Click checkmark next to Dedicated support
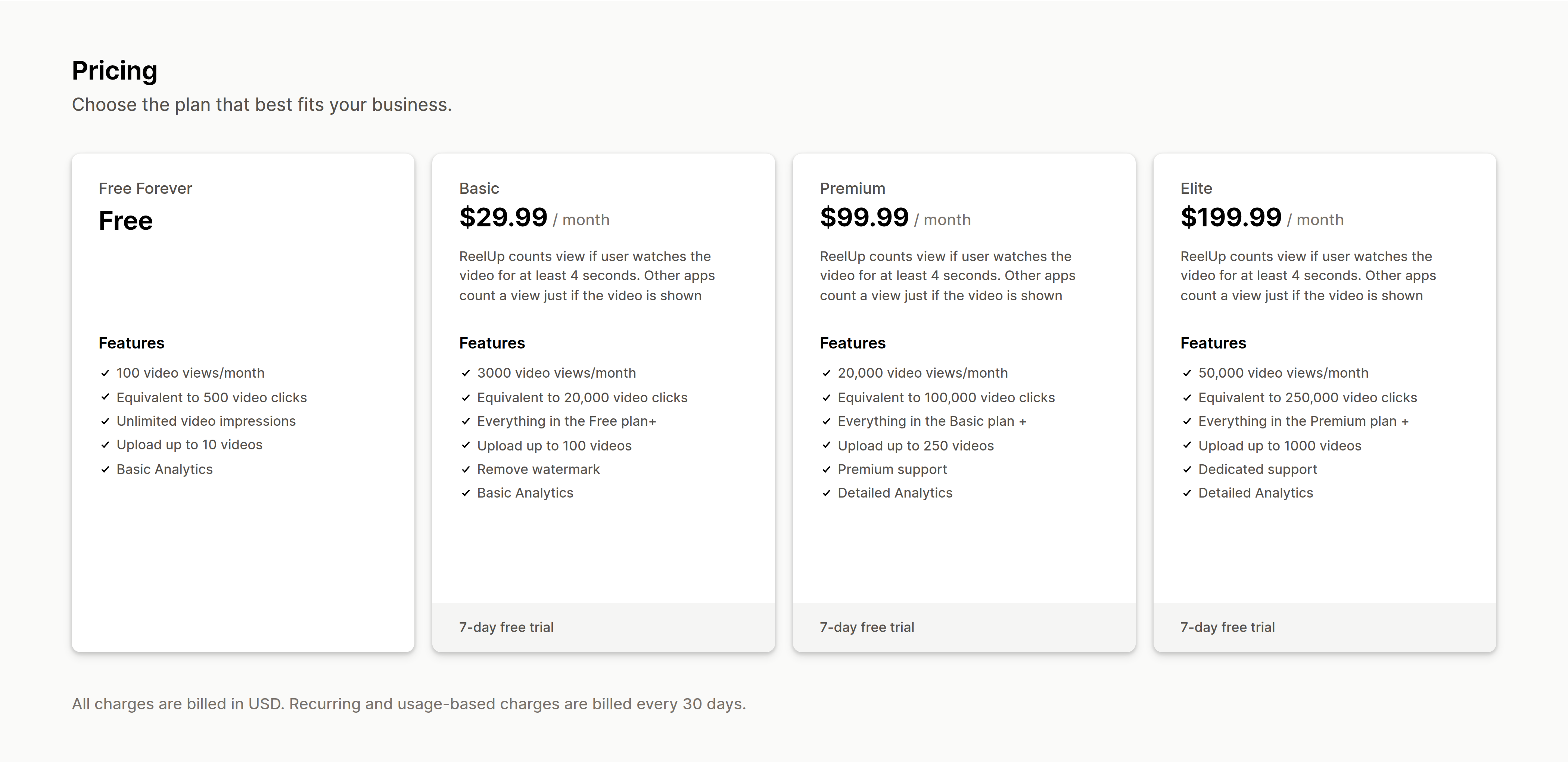The width and height of the screenshot is (1568, 762). (x=1187, y=470)
